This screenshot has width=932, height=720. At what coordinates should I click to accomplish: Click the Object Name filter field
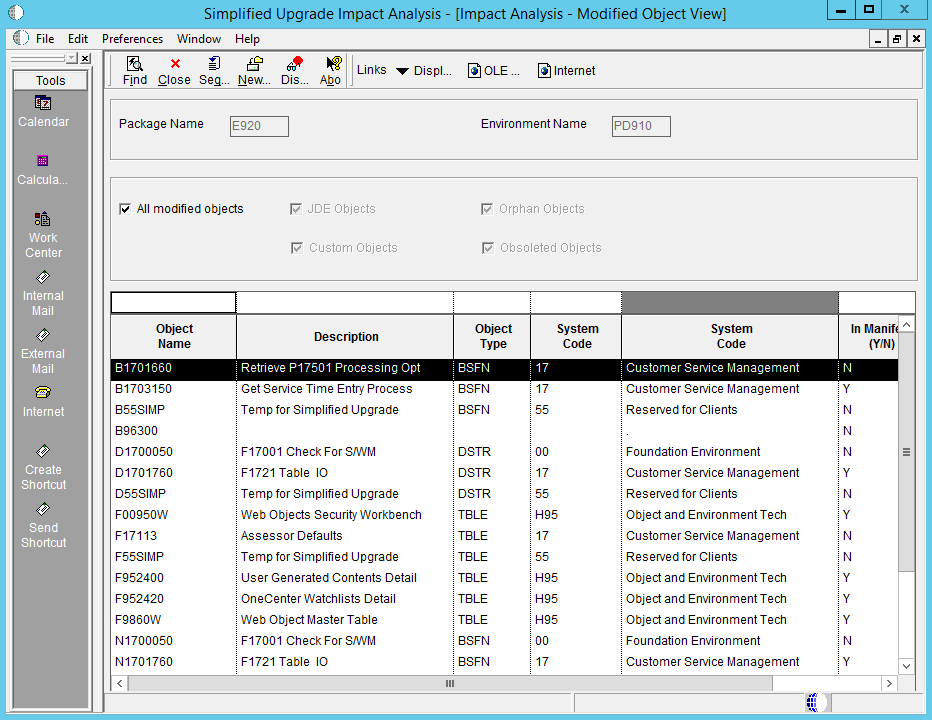(173, 303)
